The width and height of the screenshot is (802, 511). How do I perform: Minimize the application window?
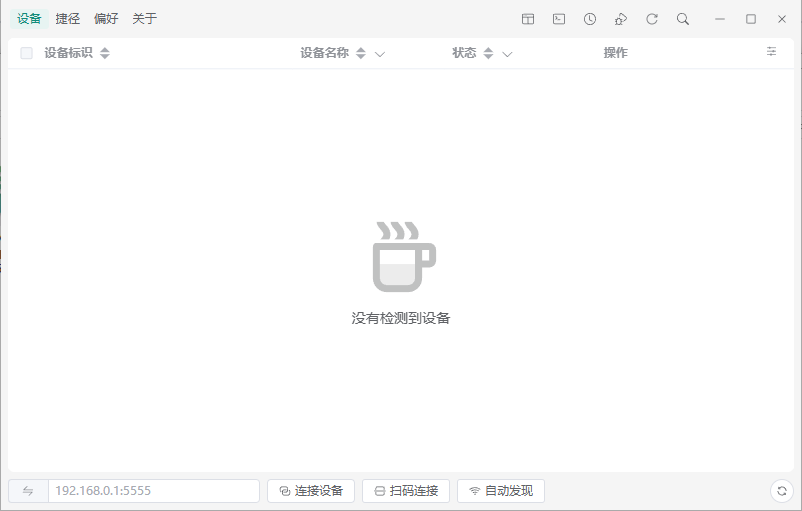(x=720, y=19)
